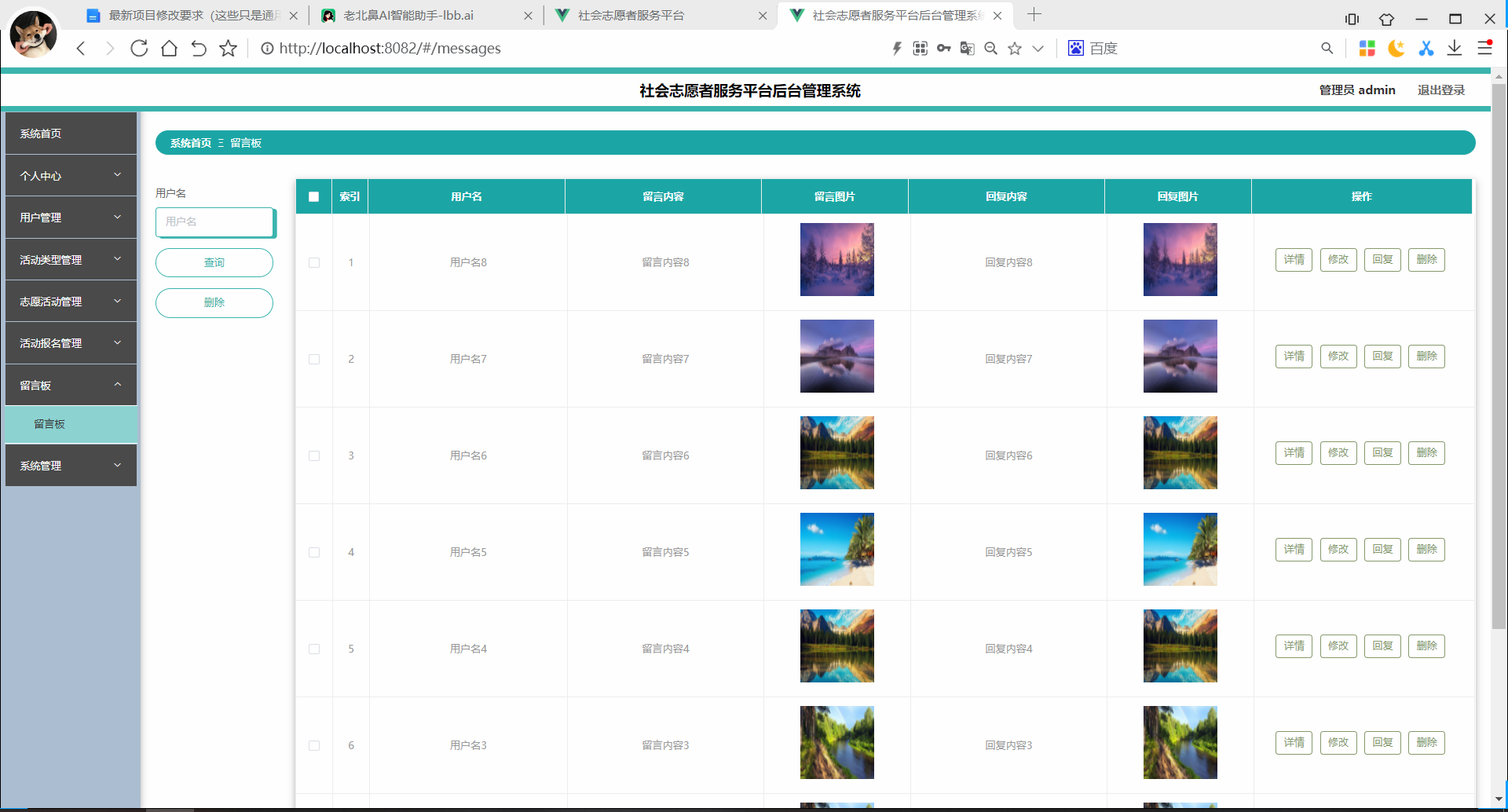Check the checkbox for row 6
The height and width of the screenshot is (812, 1508).
pos(314,745)
